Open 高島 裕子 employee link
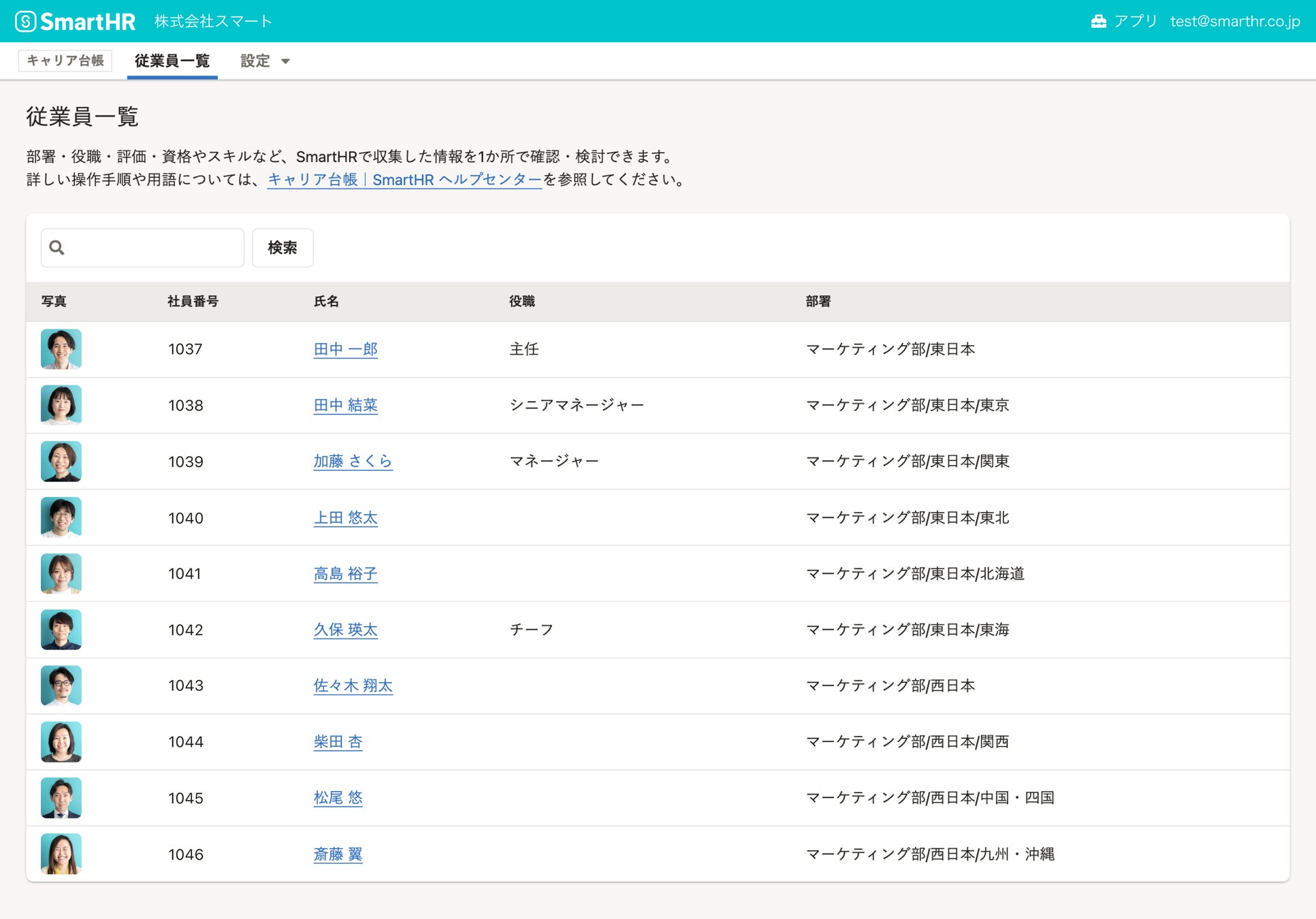Image resolution: width=1316 pixels, height=919 pixels. [345, 574]
